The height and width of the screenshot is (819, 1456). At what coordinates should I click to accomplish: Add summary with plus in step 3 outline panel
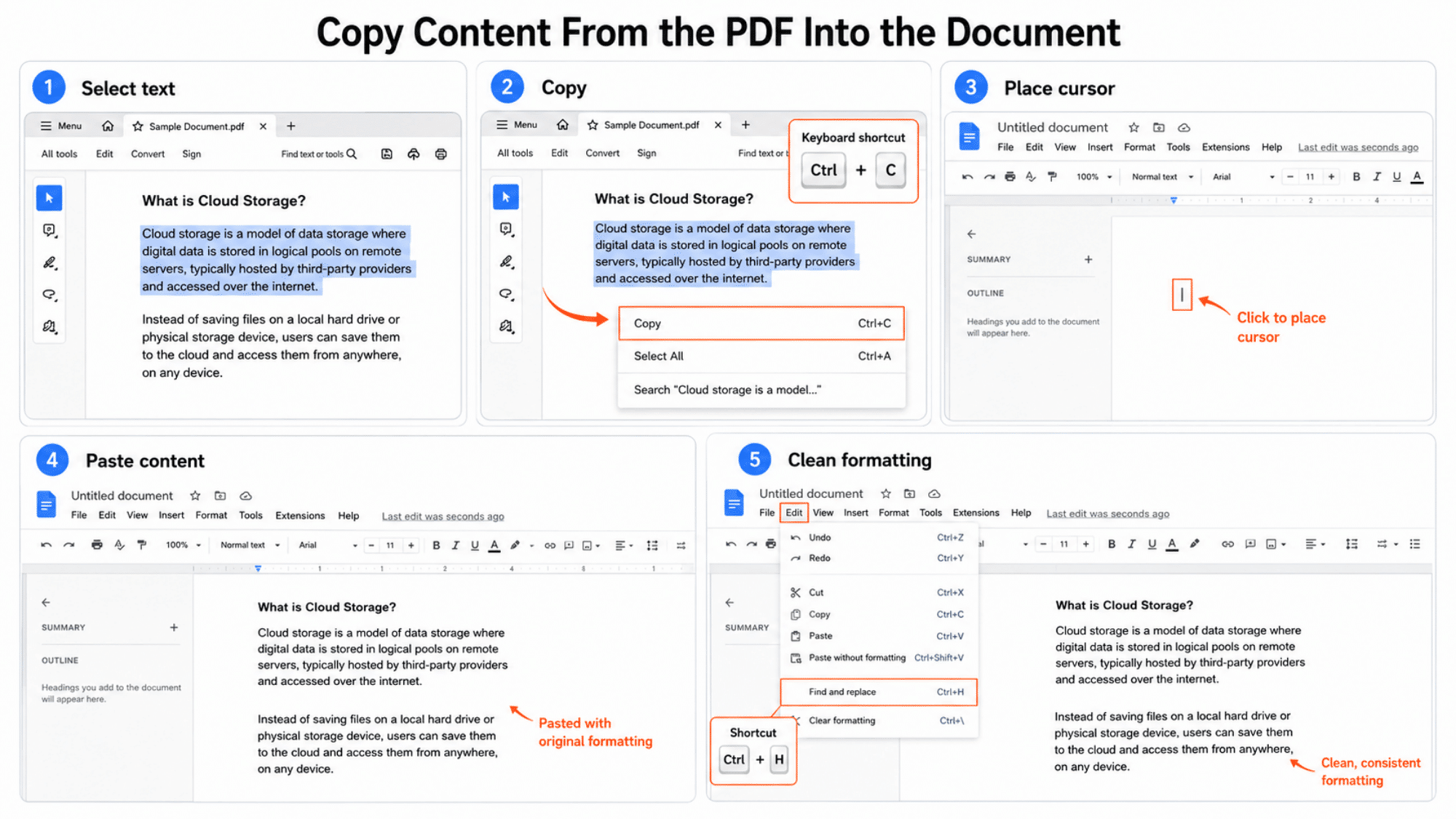1088,259
